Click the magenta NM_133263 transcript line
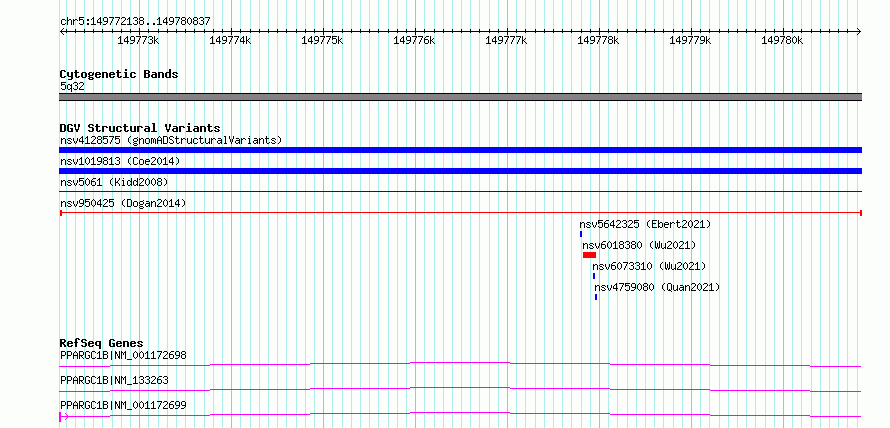This screenshot has width=890, height=428. point(460,389)
